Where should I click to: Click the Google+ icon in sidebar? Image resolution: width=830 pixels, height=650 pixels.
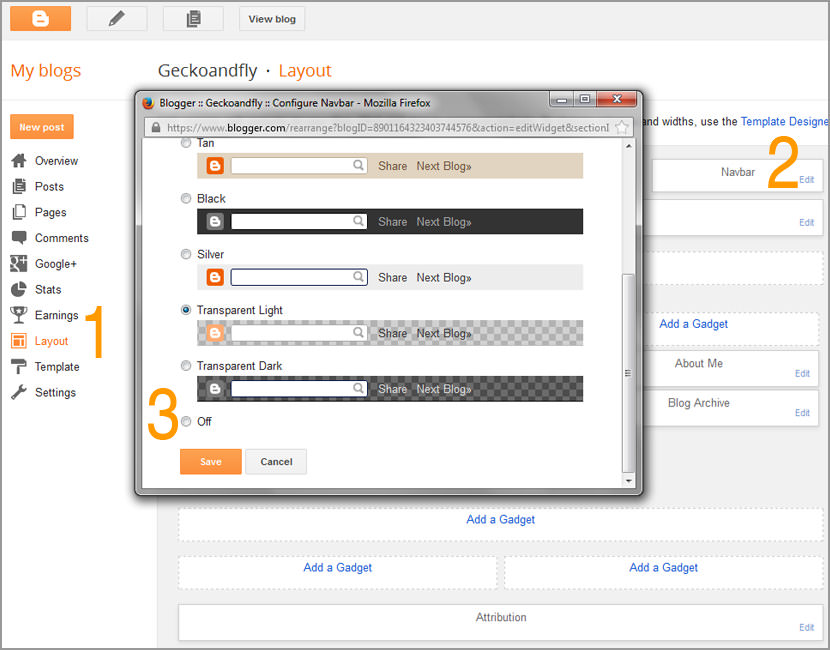[19, 264]
